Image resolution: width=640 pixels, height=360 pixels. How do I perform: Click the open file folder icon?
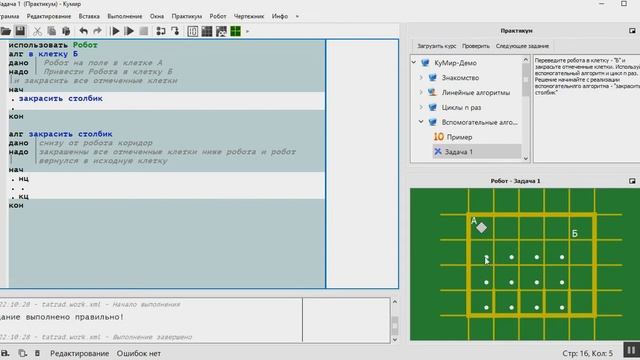6,31
